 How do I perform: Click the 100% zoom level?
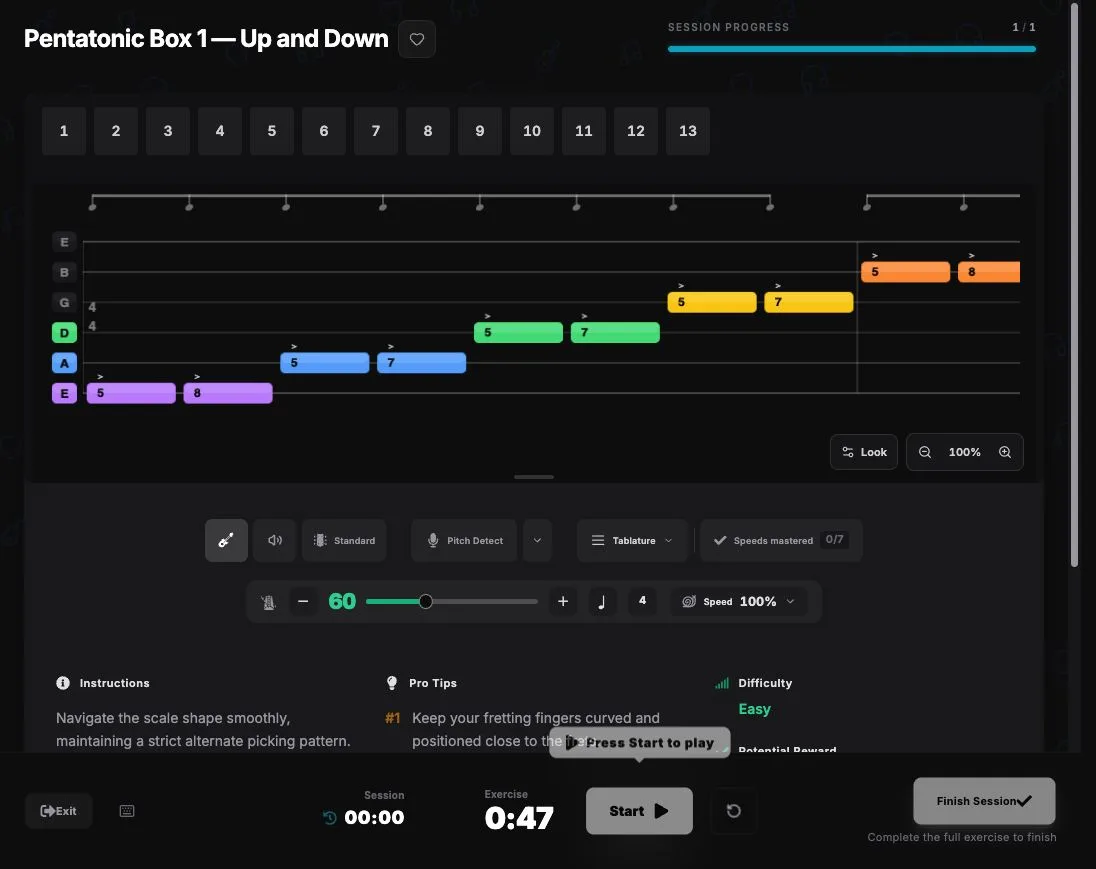[964, 452]
